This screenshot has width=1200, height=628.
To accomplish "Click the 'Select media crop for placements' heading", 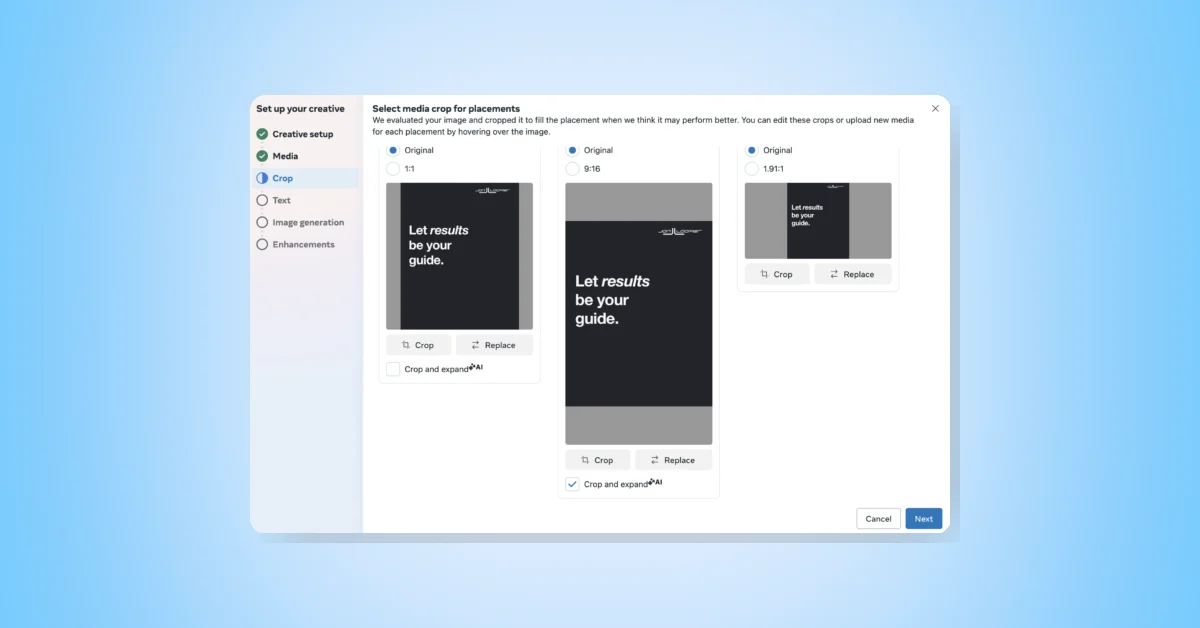I will tap(446, 108).
